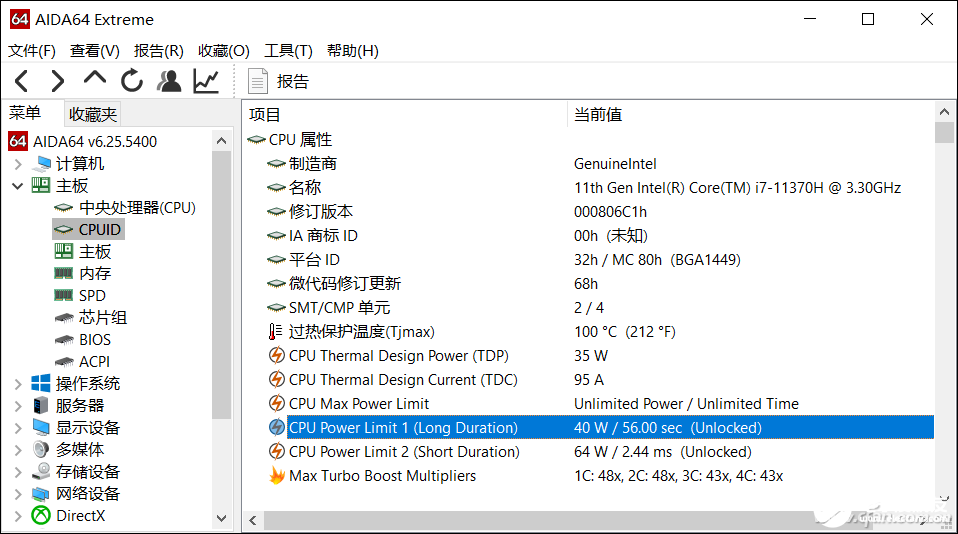958x534 pixels.
Task: Select 中央处理器(CPU) in the tree
Action: tap(137, 208)
